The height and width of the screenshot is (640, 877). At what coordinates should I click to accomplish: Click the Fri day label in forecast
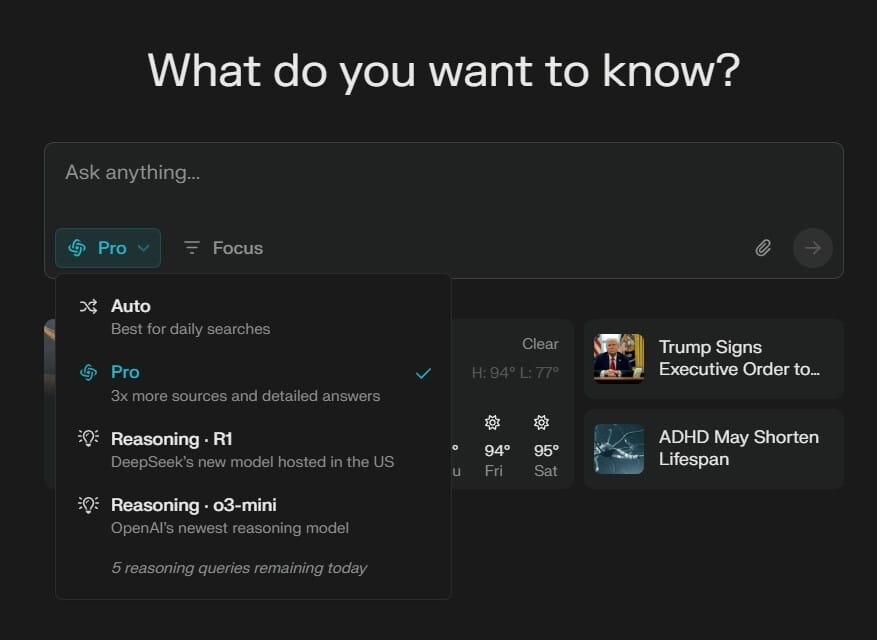[493, 471]
